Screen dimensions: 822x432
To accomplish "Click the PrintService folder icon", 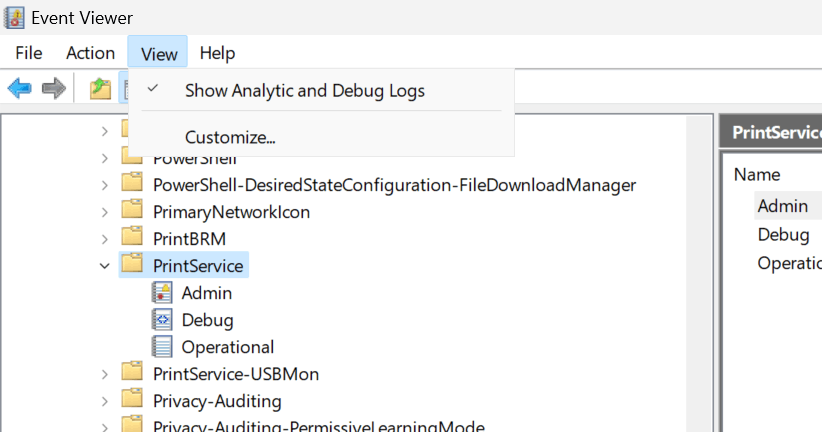I will [x=132, y=263].
